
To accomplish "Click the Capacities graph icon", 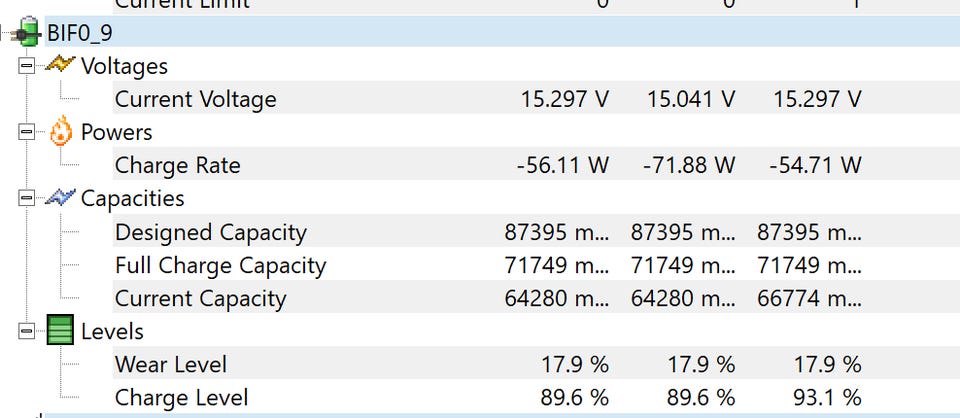I will pos(60,198).
